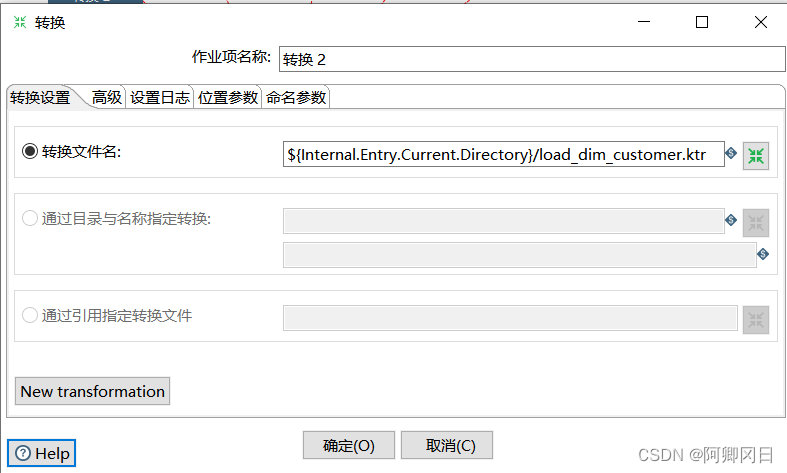Switch to the 高级 tab
This screenshot has width=787, height=473.
[107, 98]
